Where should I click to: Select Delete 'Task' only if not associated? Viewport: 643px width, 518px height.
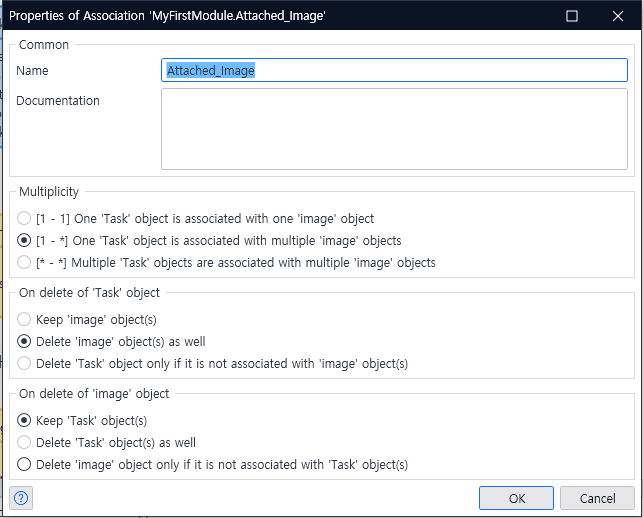(25, 364)
